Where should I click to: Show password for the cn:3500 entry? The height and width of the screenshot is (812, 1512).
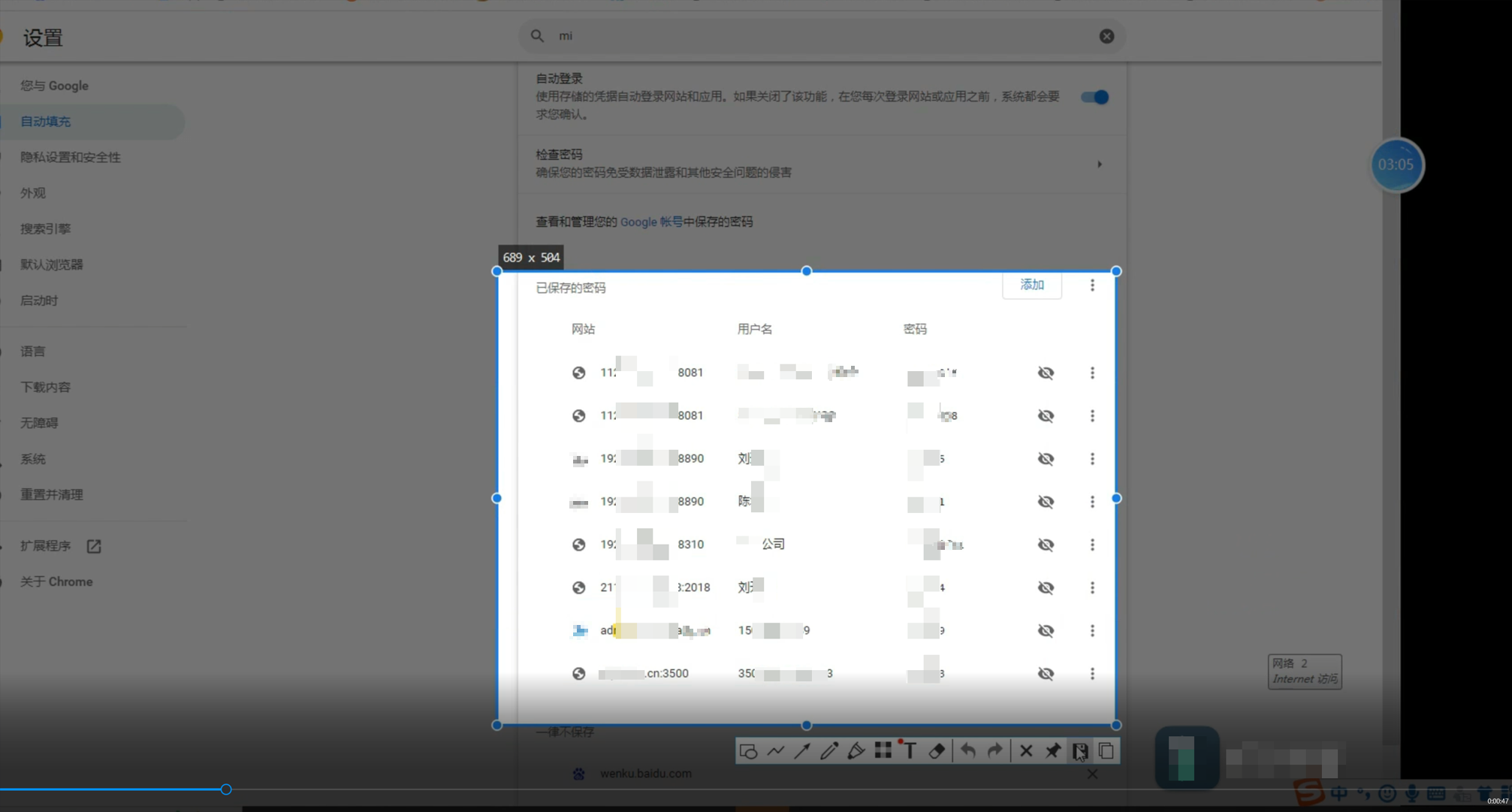1046,674
